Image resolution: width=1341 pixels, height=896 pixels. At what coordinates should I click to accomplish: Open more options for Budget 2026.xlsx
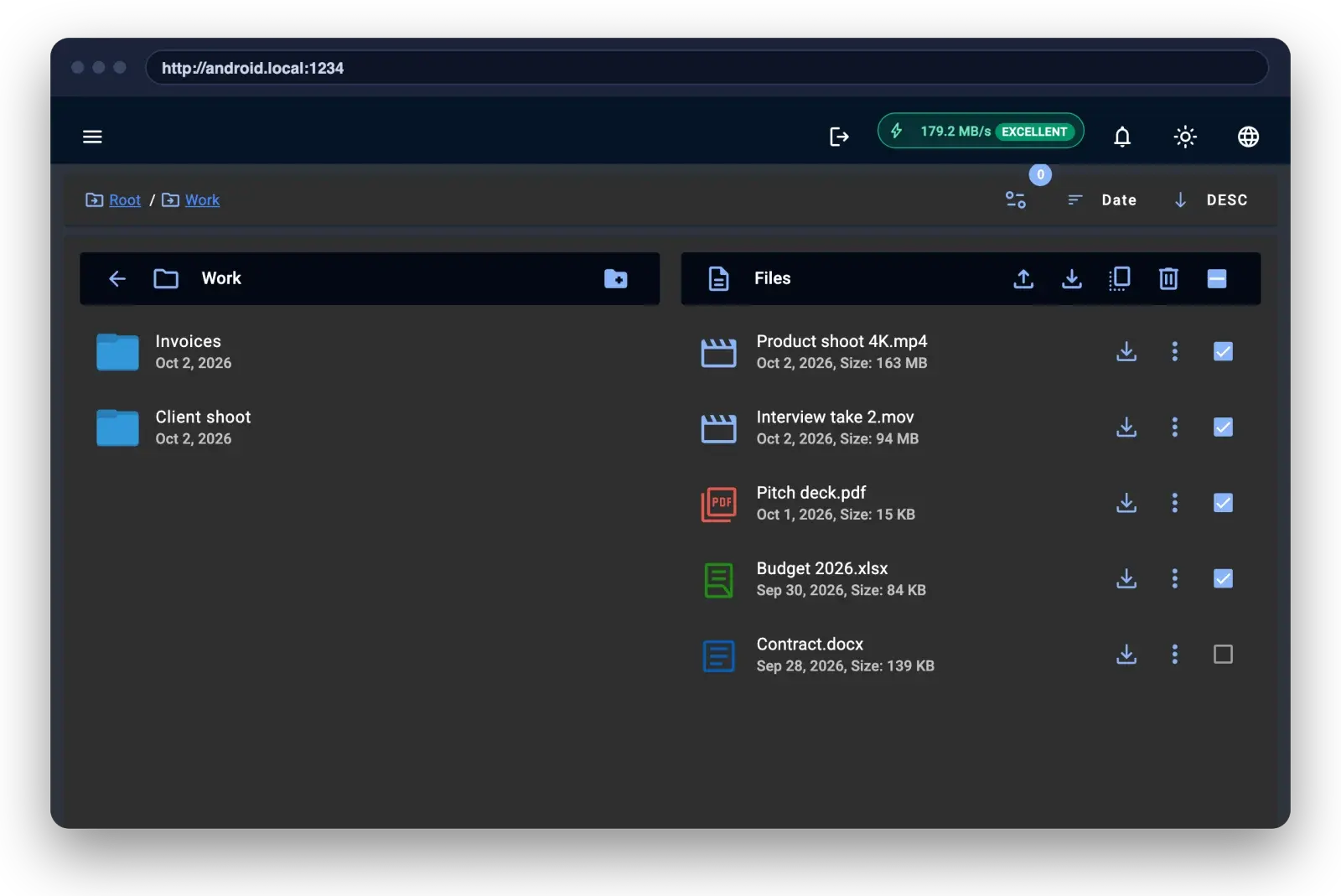pyautogui.click(x=1174, y=578)
